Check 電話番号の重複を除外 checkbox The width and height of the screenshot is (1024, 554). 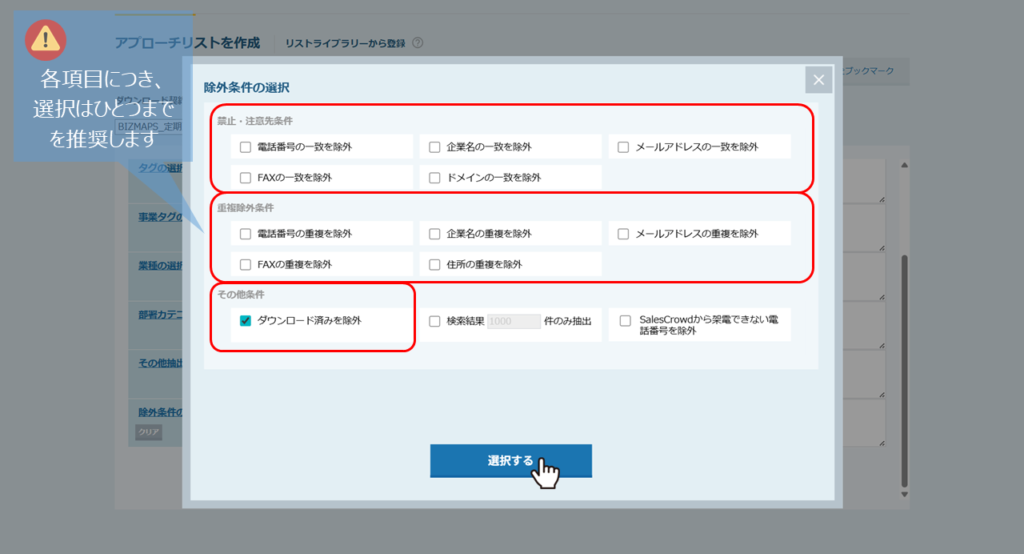[246, 234]
